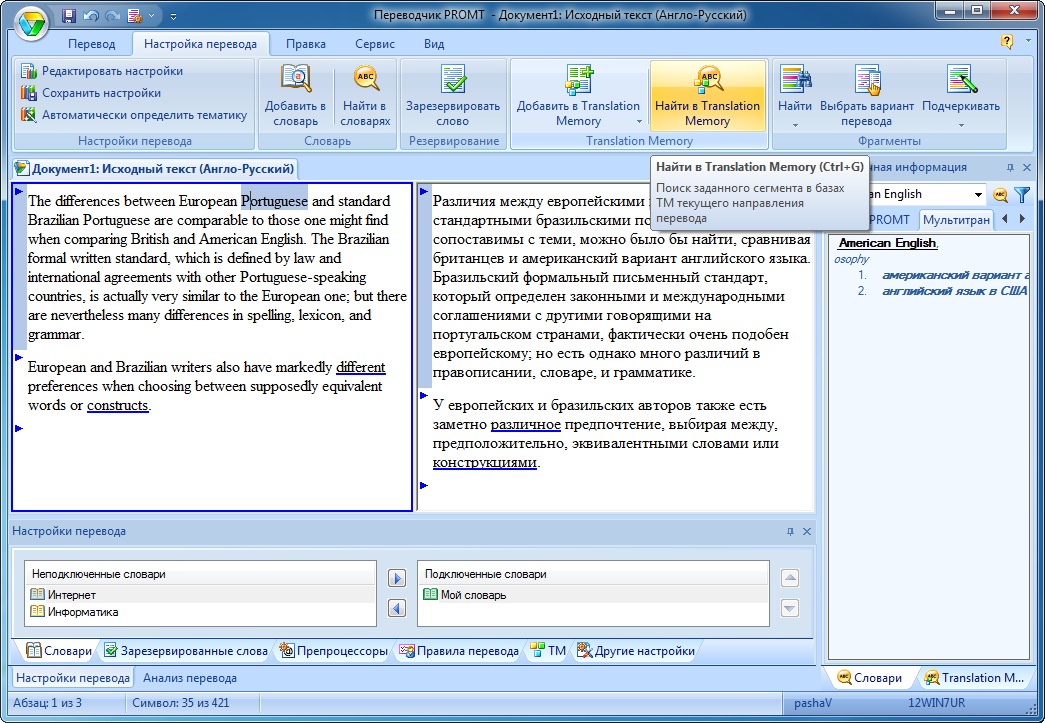
Task: Select Интернет in unconnected dictionaries list
Action: (72, 595)
